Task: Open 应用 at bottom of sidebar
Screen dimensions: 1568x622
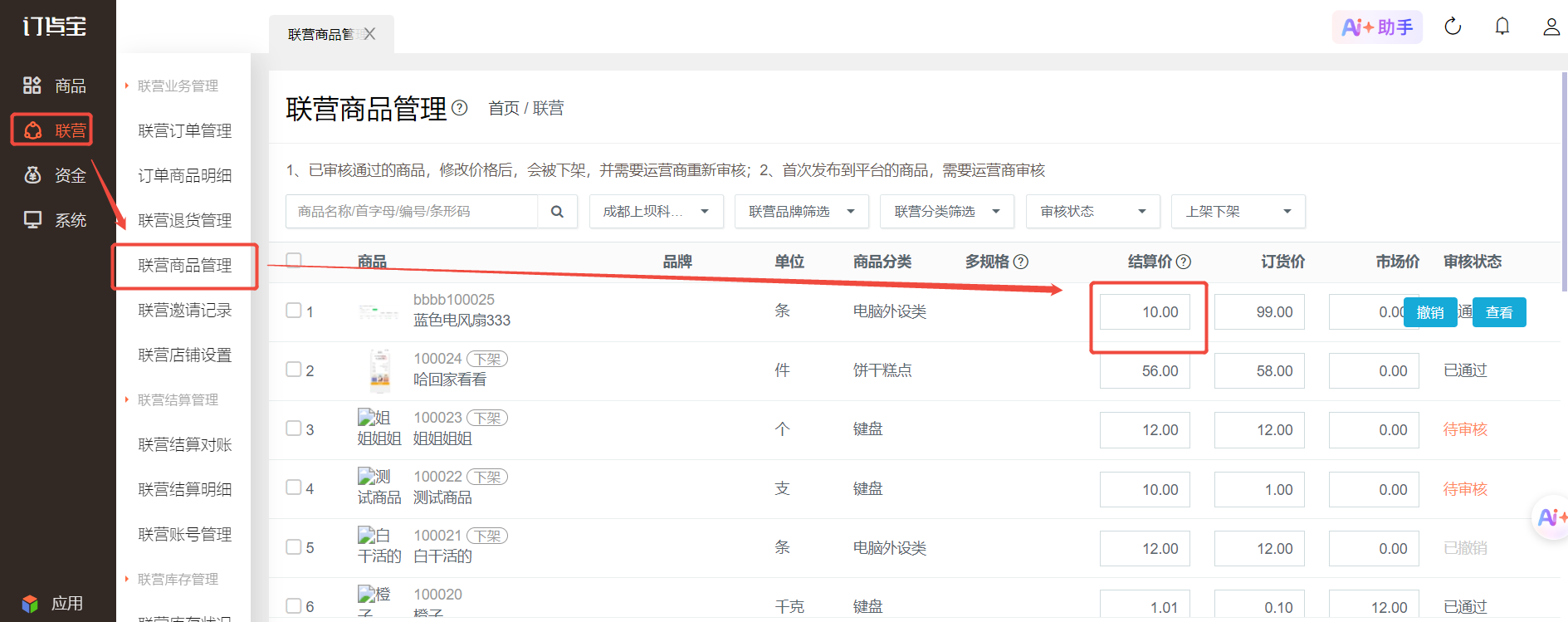Action: [x=53, y=604]
